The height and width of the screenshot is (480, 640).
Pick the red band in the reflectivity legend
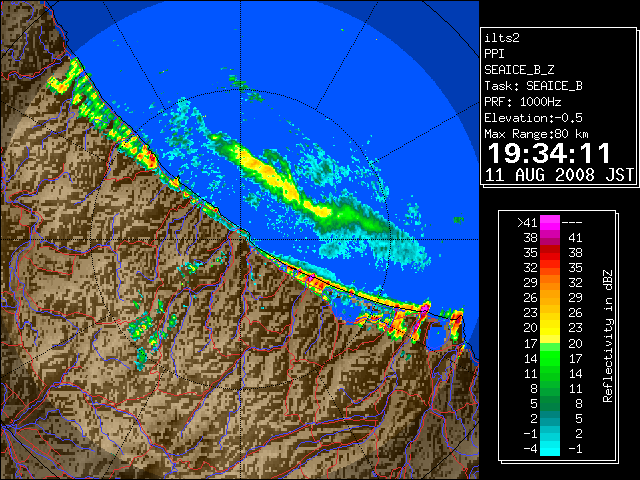point(550,253)
